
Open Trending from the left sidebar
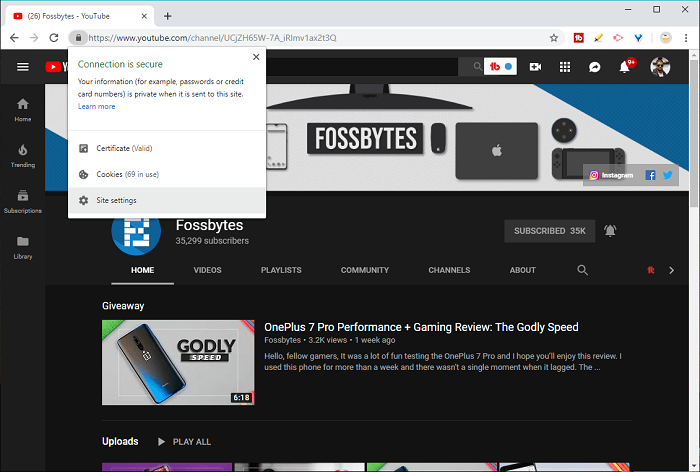pyautogui.click(x=23, y=155)
